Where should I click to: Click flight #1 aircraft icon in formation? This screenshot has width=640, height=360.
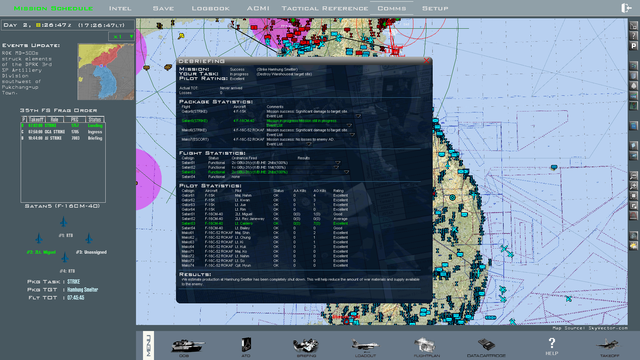[64, 222]
